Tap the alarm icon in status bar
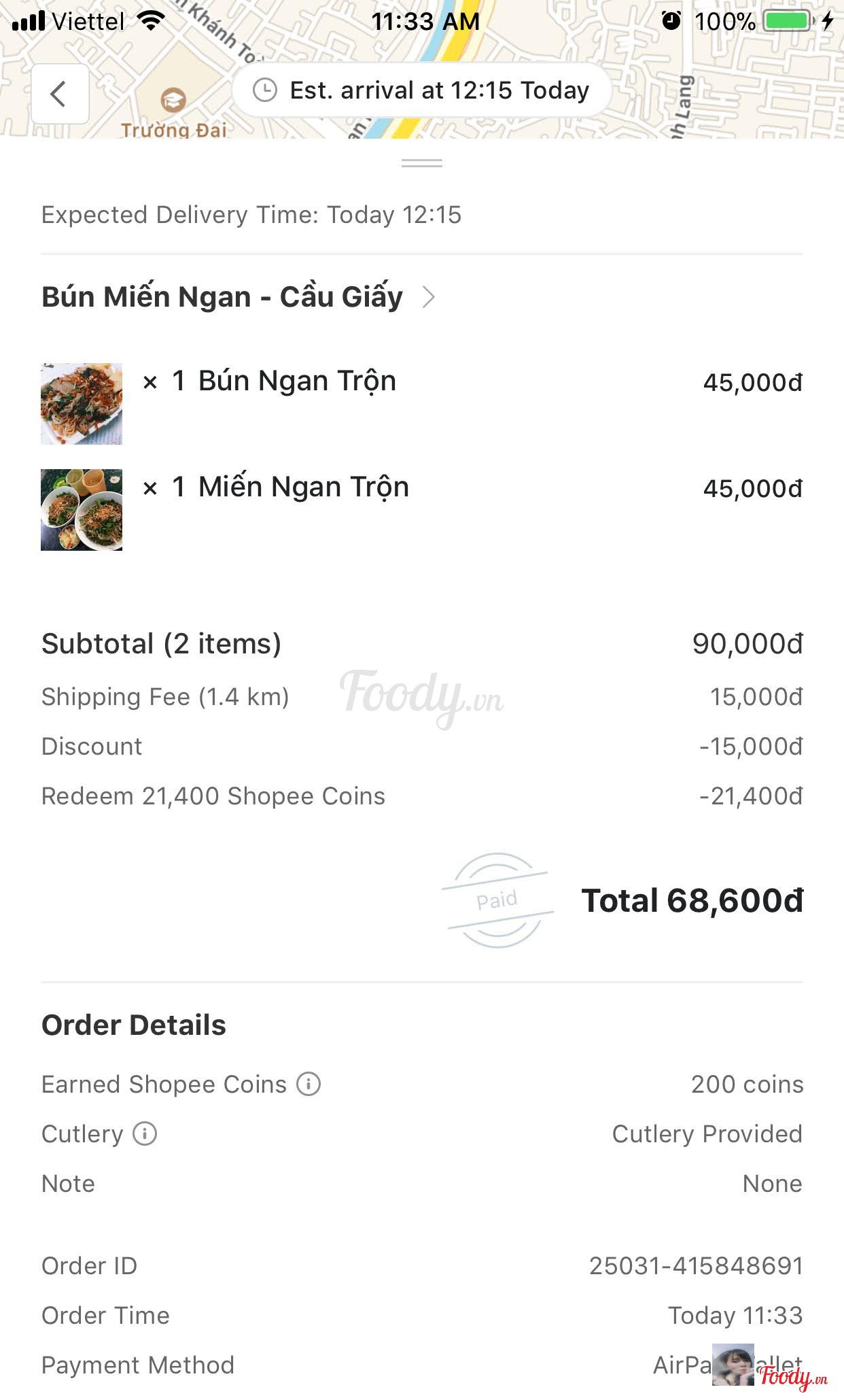Image resolution: width=844 pixels, height=1400 pixels. pos(671,21)
